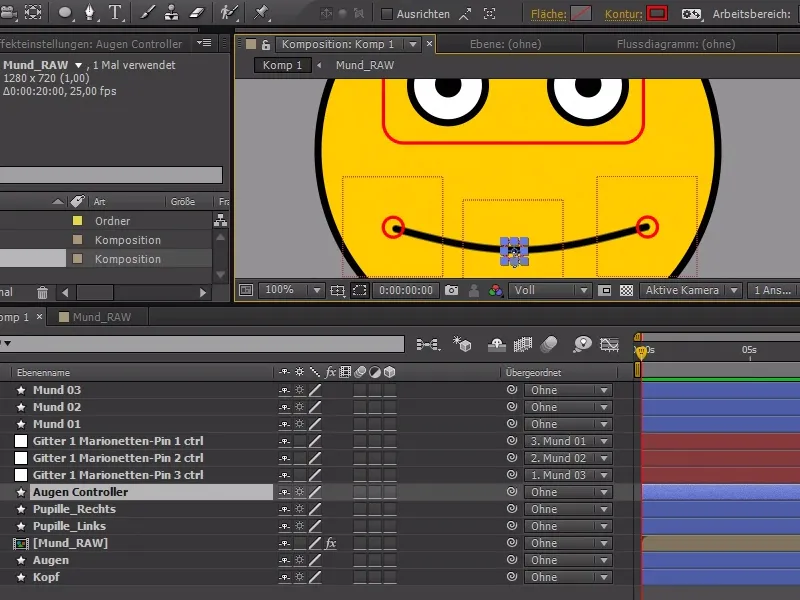The image size is (800, 600).
Task: Switch to the Mund_RAW timeline tab
Action: pyautogui.click(x=96, y=317)
